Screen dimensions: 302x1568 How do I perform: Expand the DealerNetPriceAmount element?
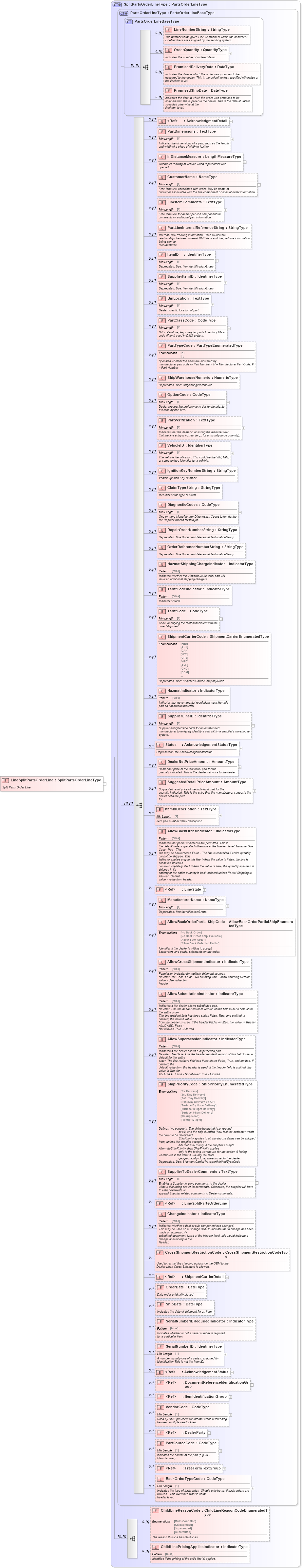pyautogui.click(x=240, y=767)
